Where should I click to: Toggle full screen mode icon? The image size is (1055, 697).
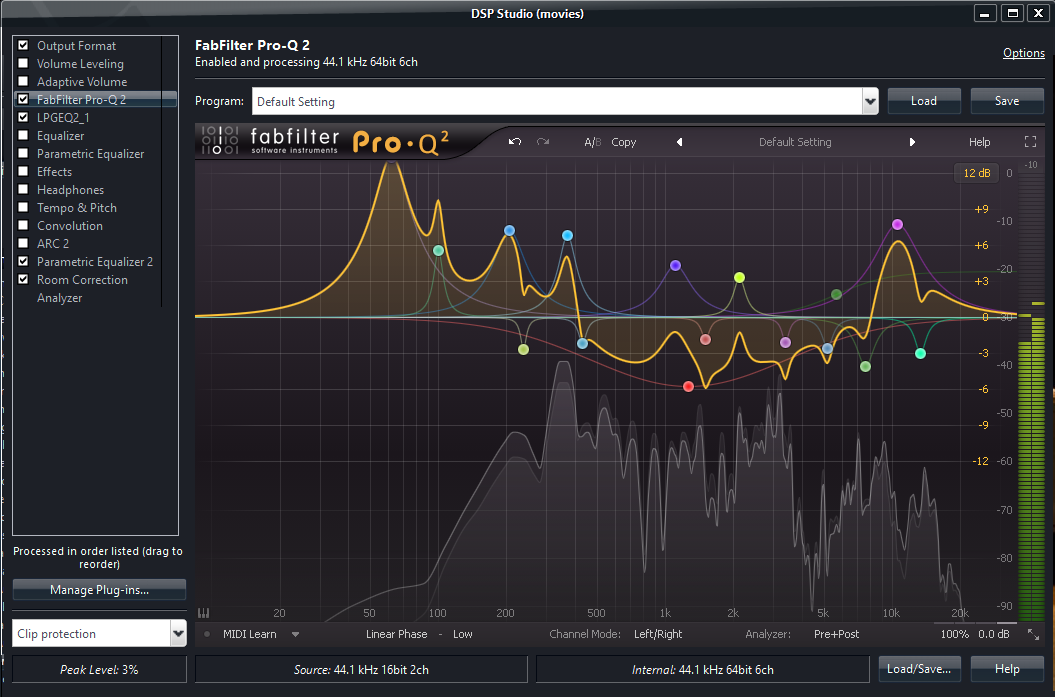tap(1030, 142)
